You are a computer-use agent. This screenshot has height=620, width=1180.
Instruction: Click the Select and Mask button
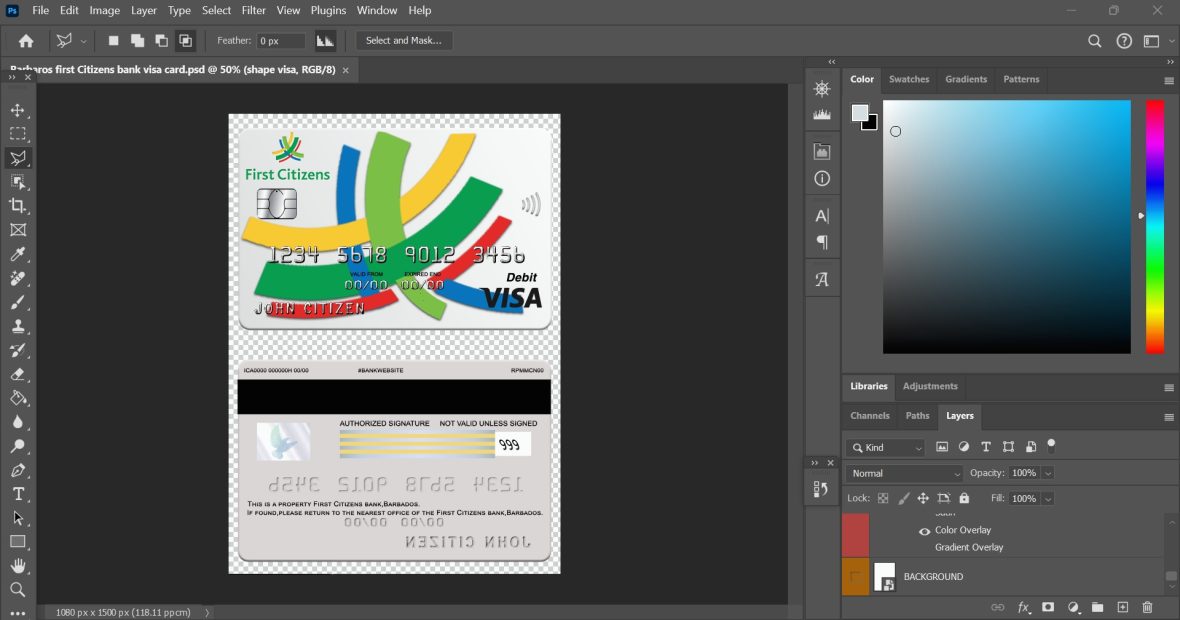click(404, 41)
